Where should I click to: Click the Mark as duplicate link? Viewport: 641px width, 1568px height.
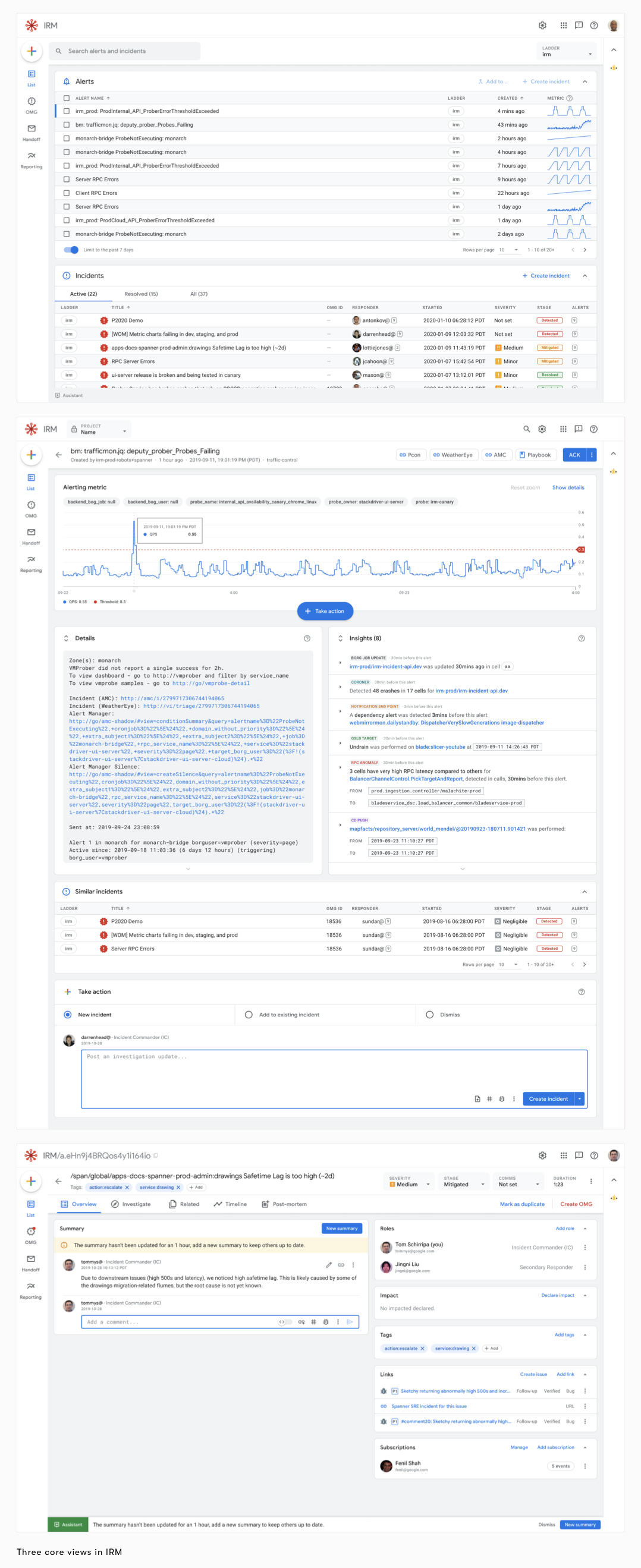point(521,1204)
